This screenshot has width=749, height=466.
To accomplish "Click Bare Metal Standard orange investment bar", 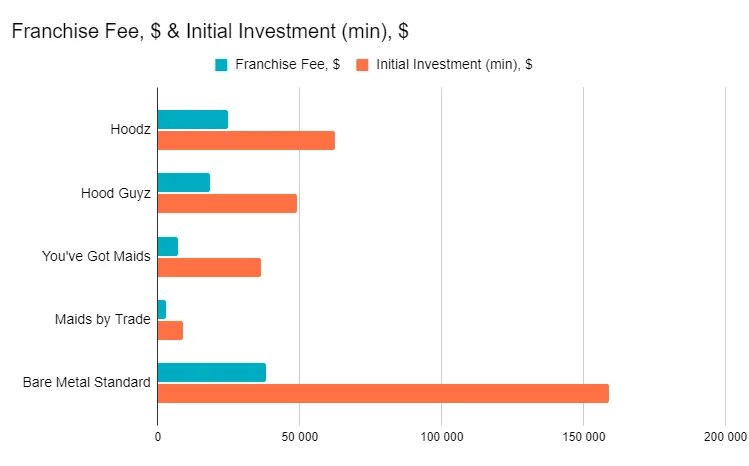I will [x=383, y=393].
